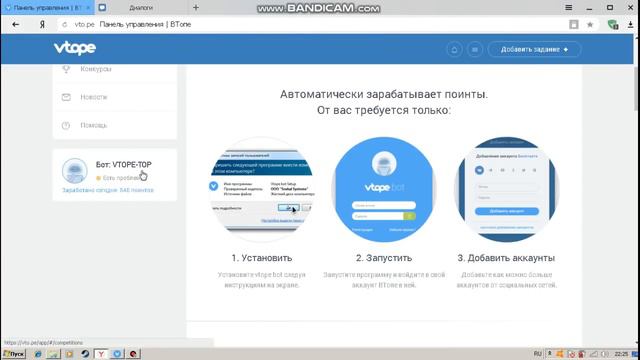Open the notifications bell icon in the header

pyautogui.click(x=454, y=49)
